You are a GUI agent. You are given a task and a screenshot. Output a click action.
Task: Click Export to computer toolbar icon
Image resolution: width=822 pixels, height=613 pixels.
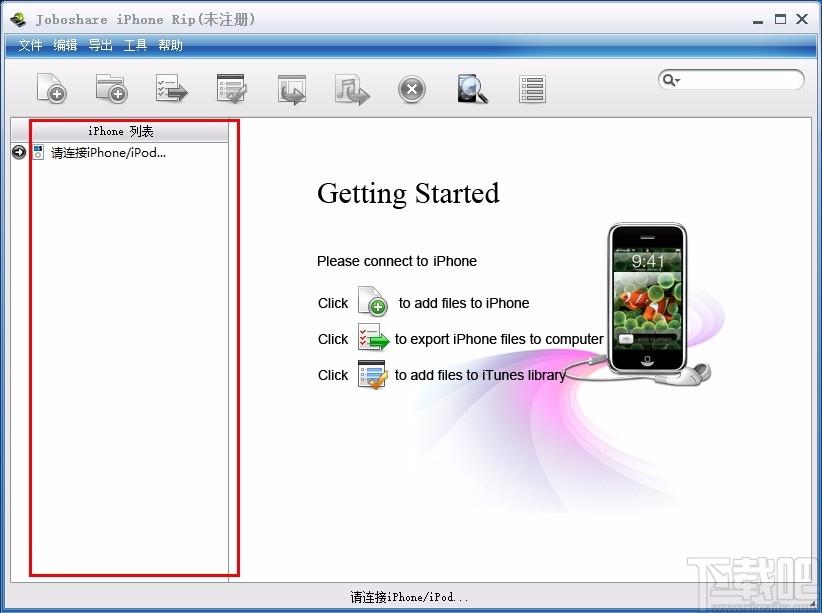171,88
